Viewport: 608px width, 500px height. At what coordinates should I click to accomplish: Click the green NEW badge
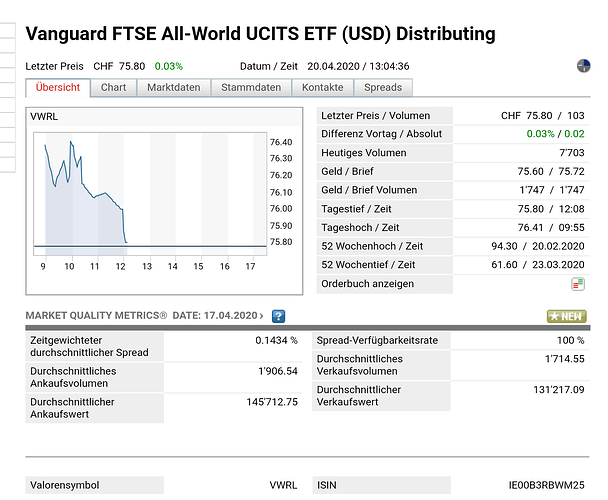567,316
